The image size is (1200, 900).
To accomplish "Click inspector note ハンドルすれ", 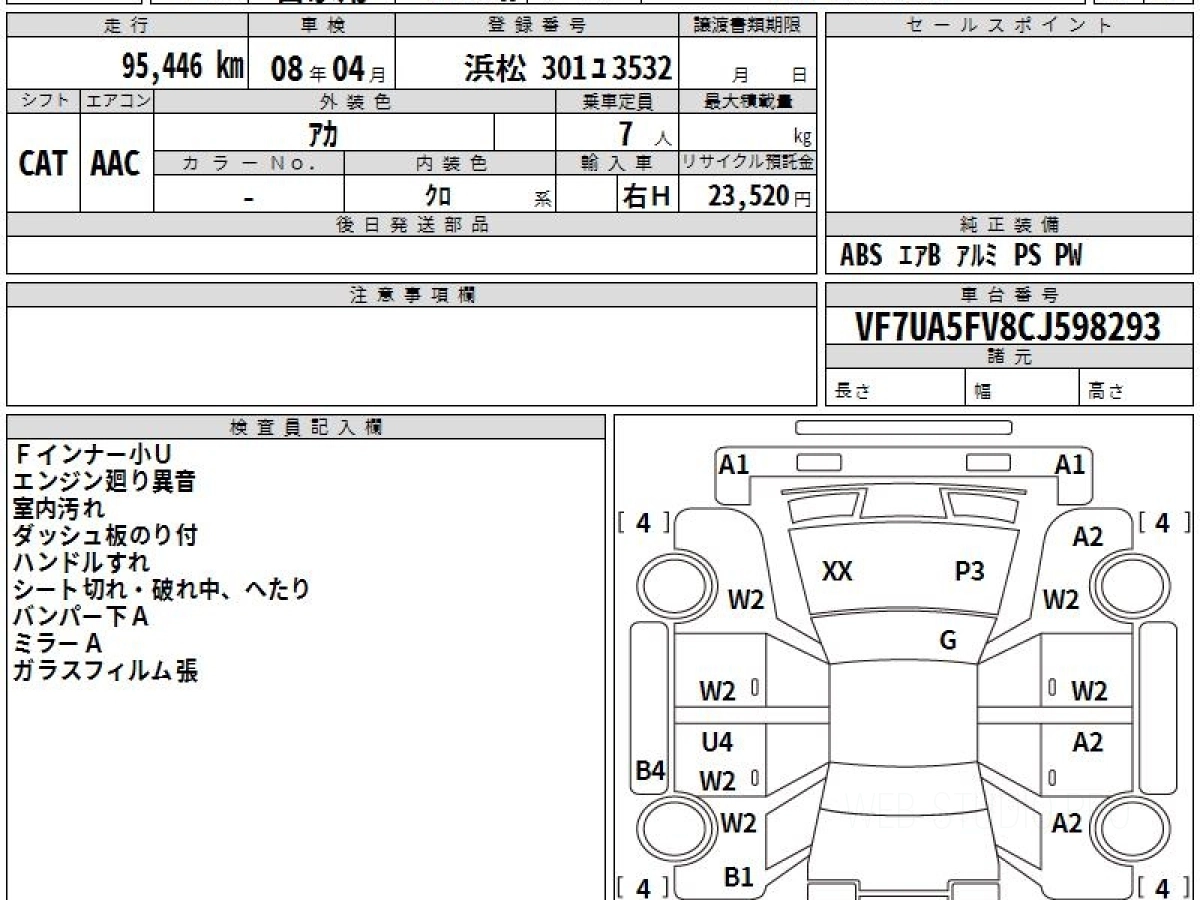I will click(81, 563).
